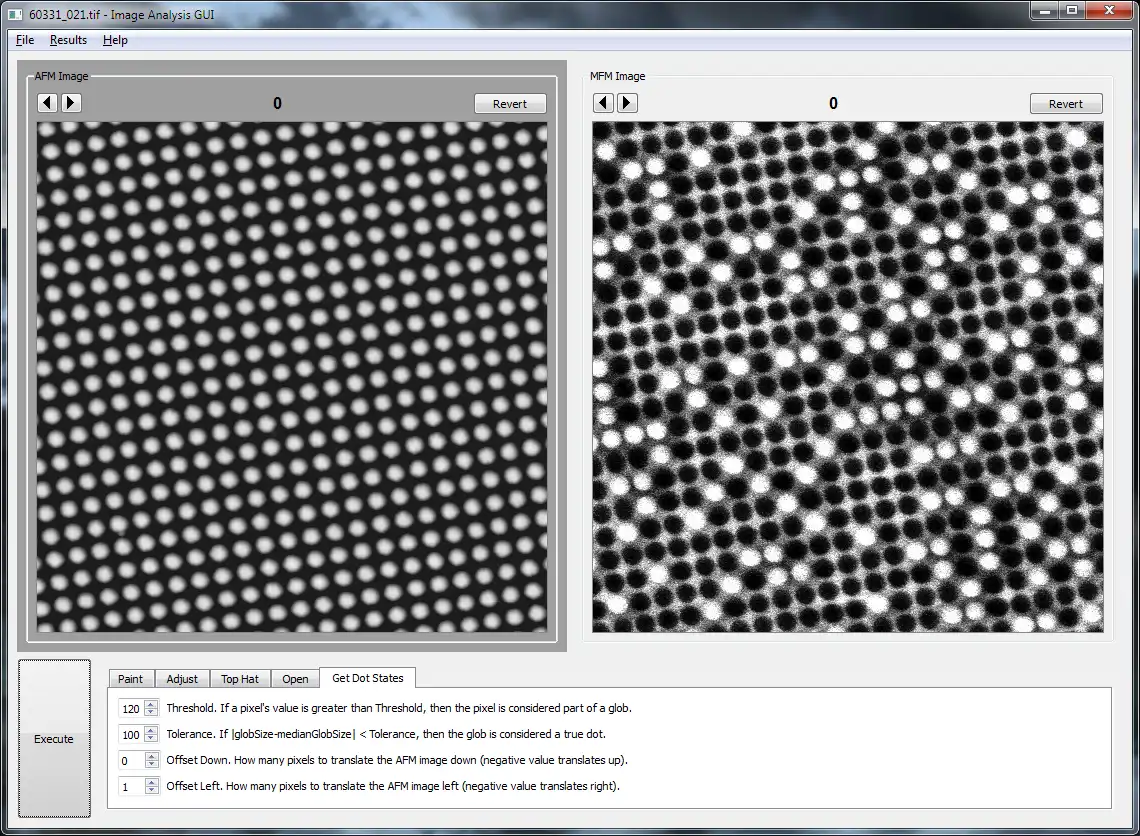Open the Help menu
1140x836 pixels.
click(115, 40)
